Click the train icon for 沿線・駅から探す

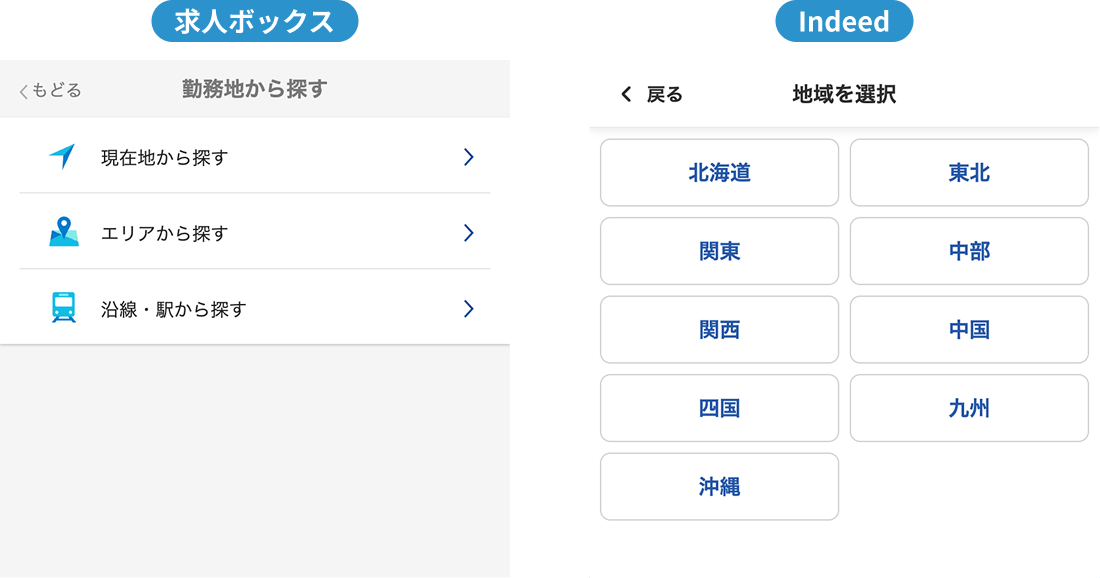point(64,308)
